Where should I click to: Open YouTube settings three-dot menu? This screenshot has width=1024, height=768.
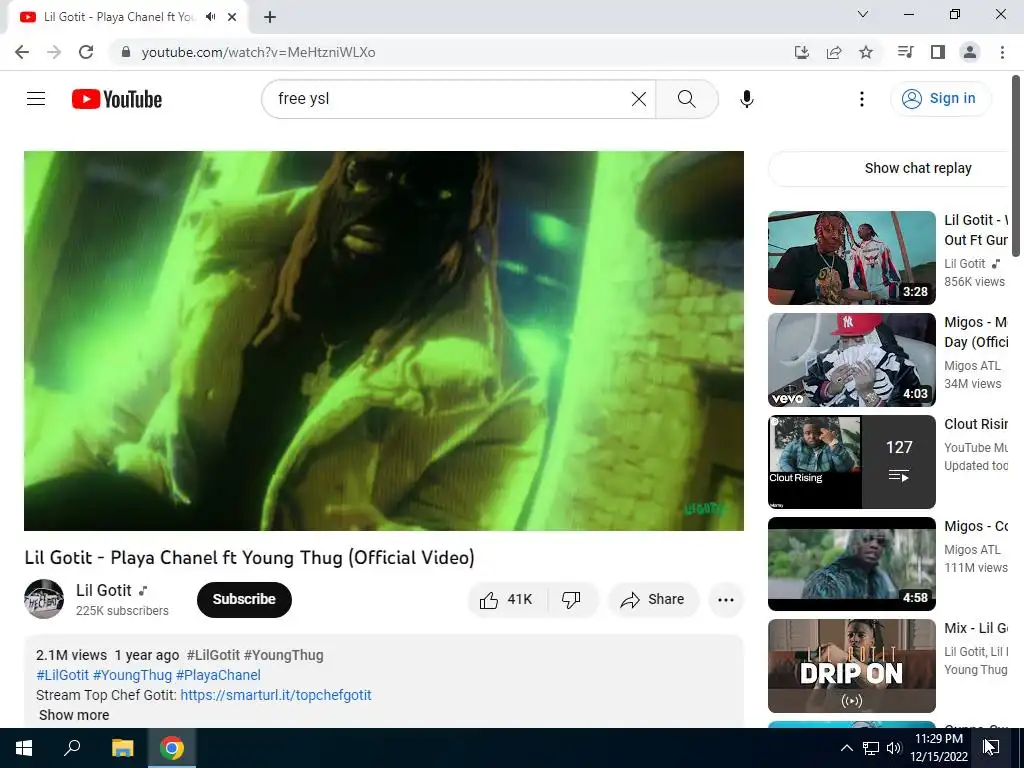[x=862, y=99]
